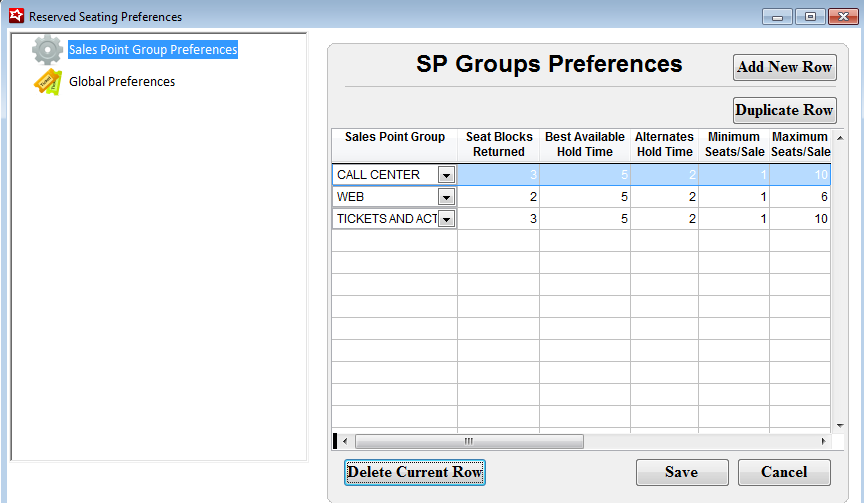The image size is (864, 503).
Task: Open Global Preferences in the left panel
Action: click(x=121, y=82)
